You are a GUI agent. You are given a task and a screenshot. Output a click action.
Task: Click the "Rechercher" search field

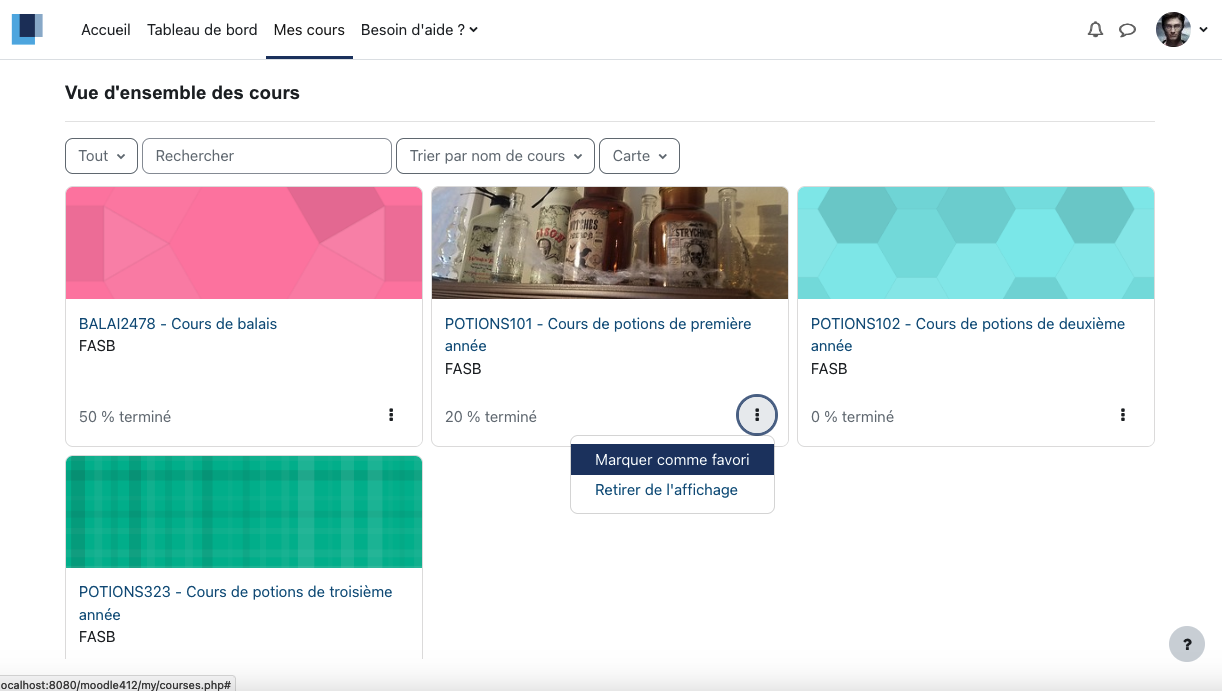point(267,156)
